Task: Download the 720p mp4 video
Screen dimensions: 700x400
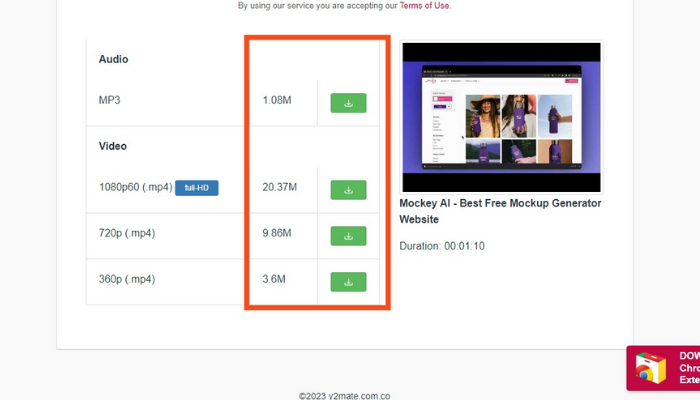Action: 348,236
